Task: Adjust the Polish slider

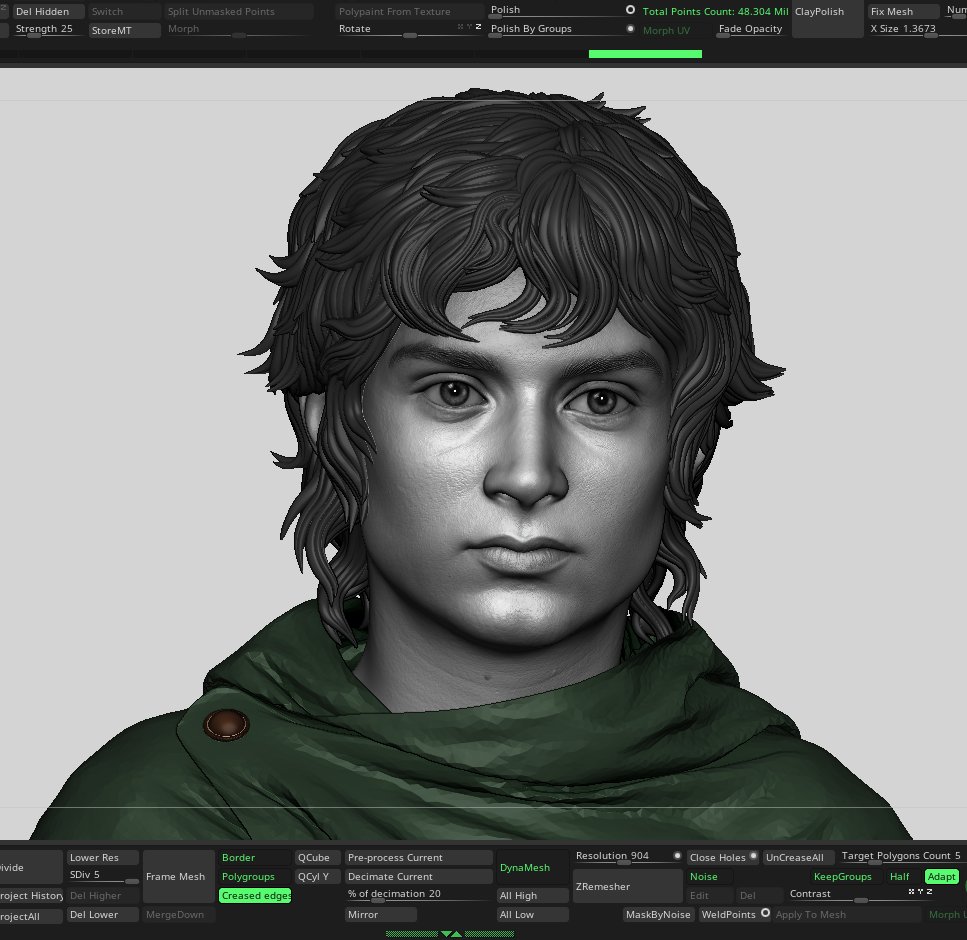Action: [556, 11]
